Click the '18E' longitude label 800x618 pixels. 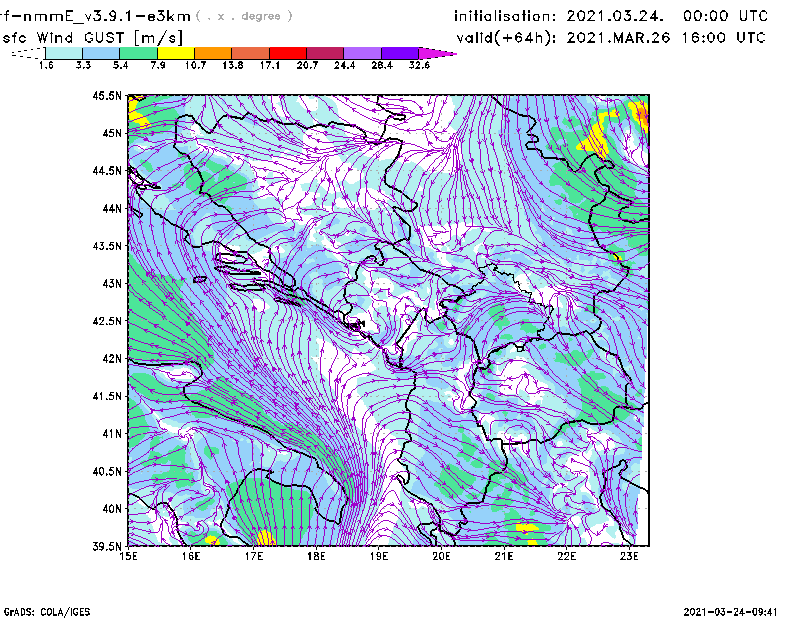[x=316, y=556]
